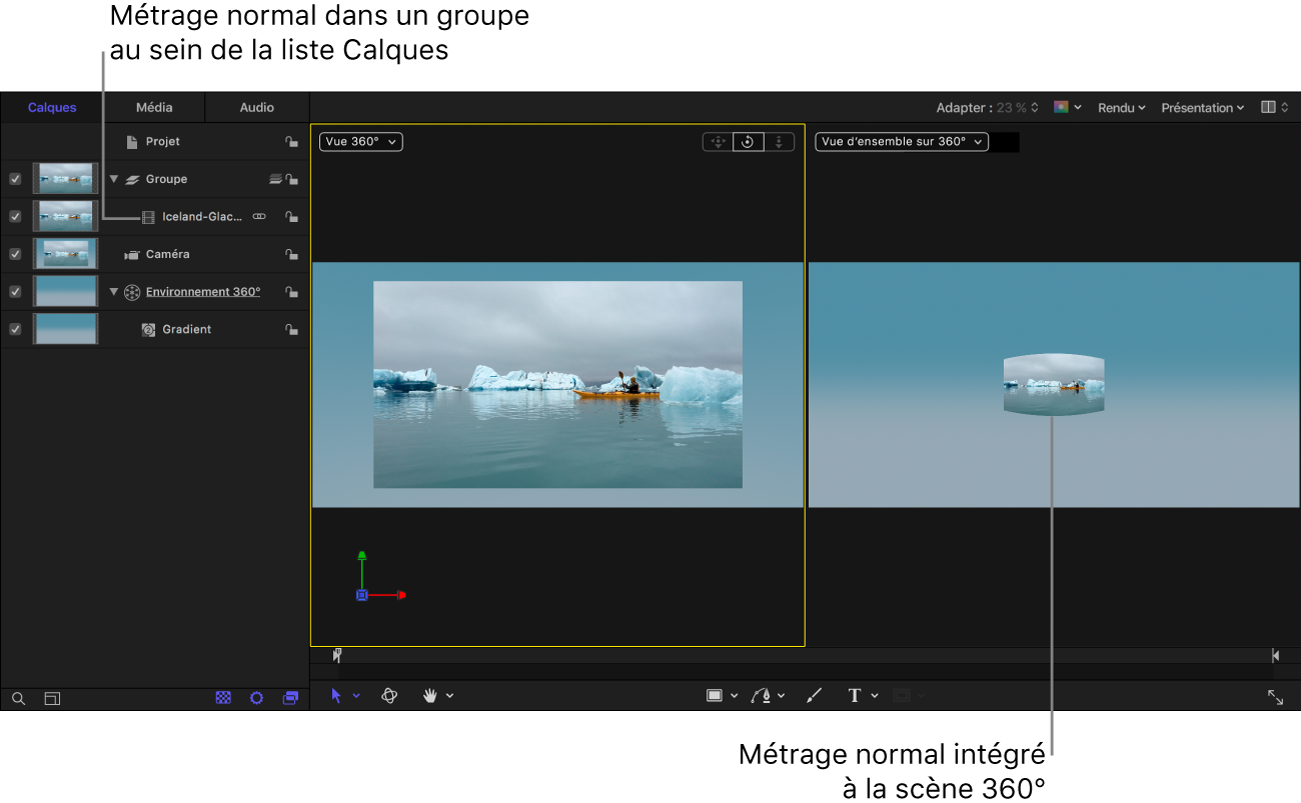This screenshot has width=1301, height=803.
Task: Select the Text tool
Action: [x=855, y=695]
